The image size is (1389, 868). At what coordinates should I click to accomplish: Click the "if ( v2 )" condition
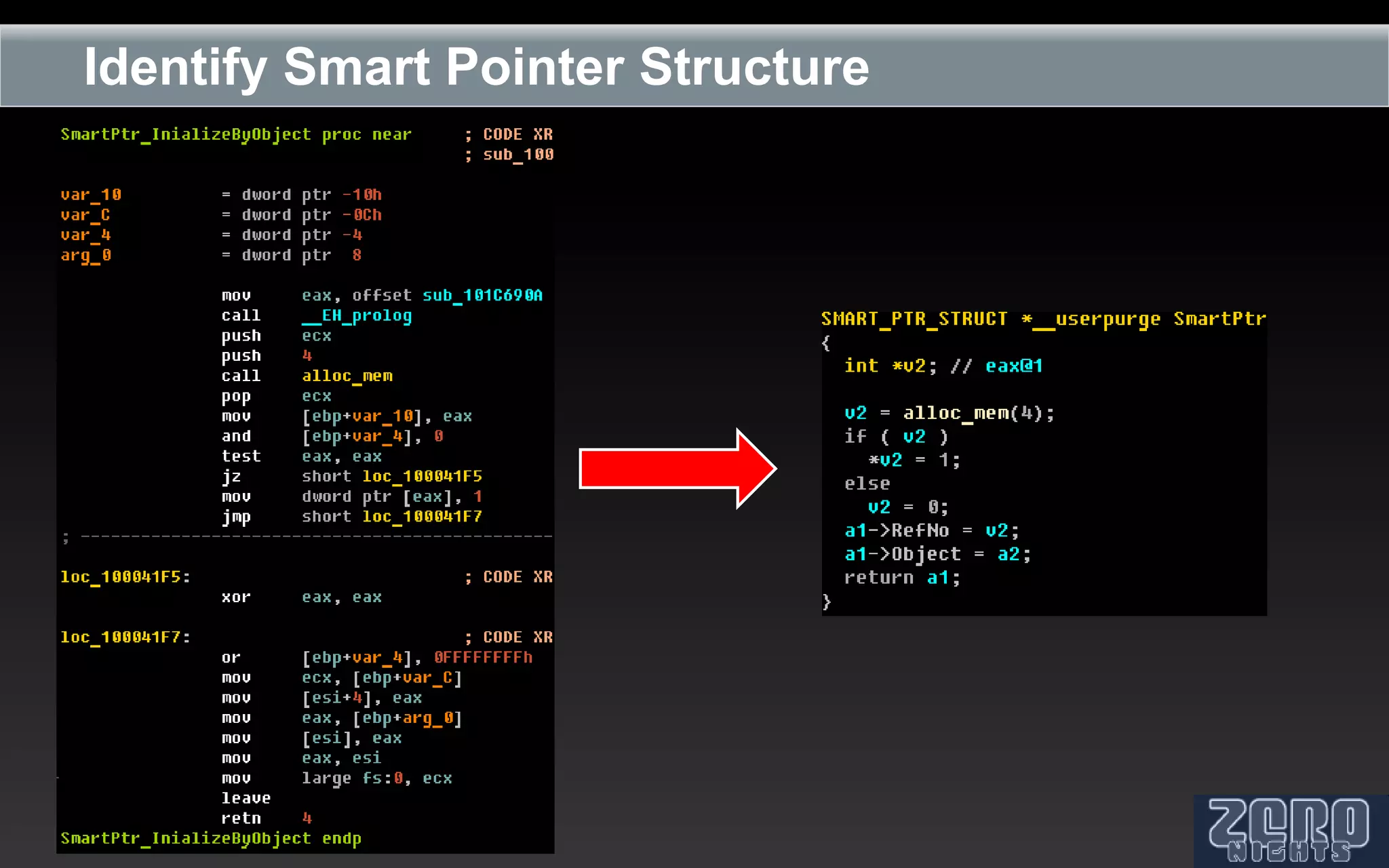coord(896,437)
